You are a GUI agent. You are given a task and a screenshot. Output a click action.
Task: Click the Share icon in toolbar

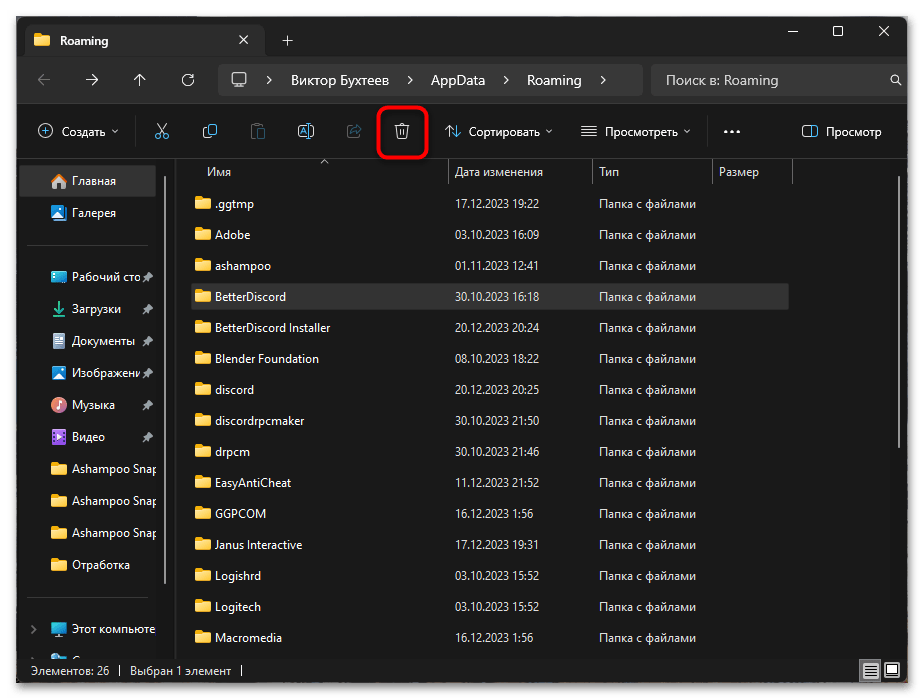[x=354, y=131]
